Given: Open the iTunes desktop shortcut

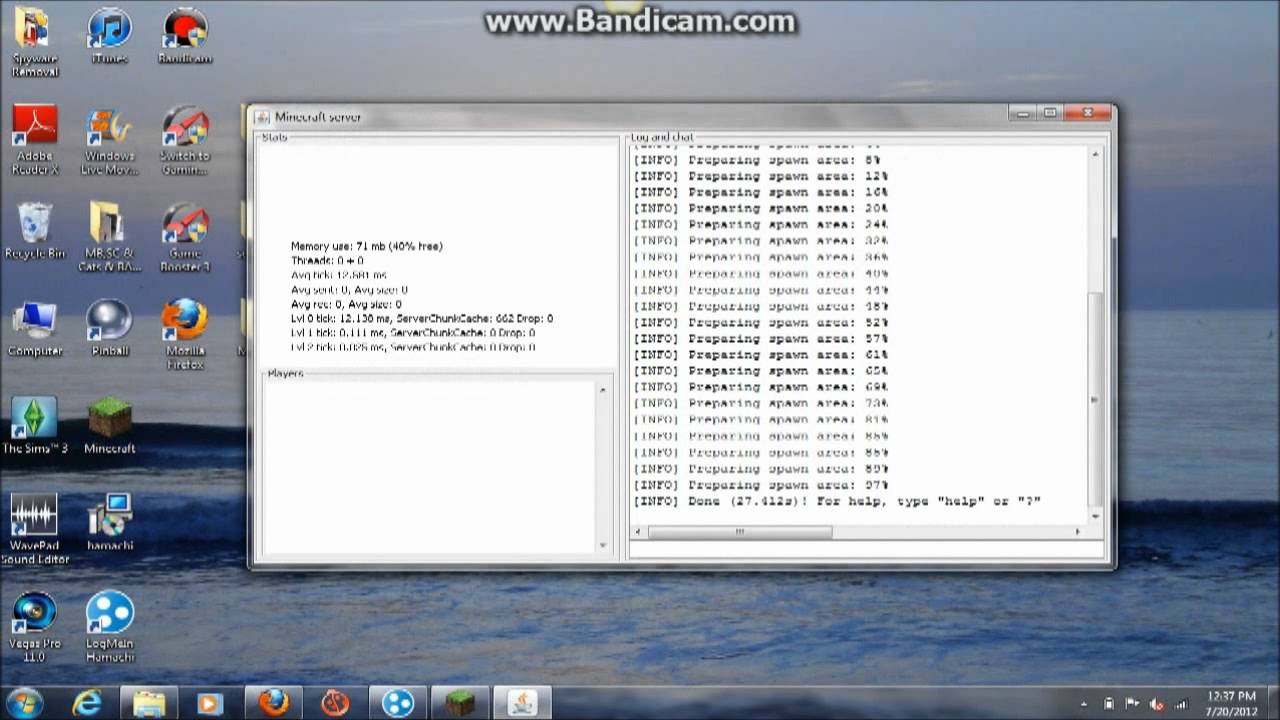Looking at the screenshot, I should tap(109, 36).
